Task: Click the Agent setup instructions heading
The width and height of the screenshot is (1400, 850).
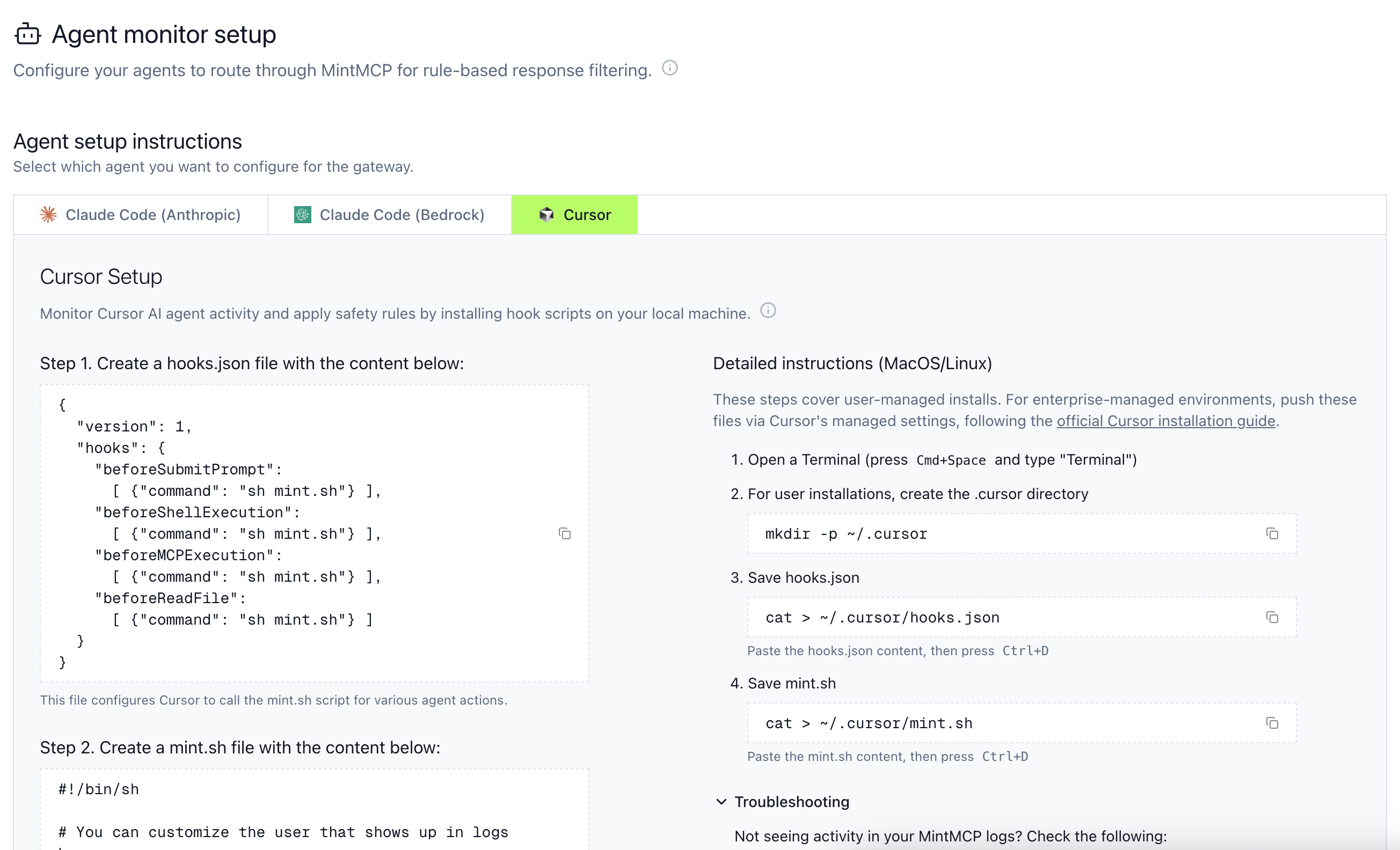Action: point(127,141)
